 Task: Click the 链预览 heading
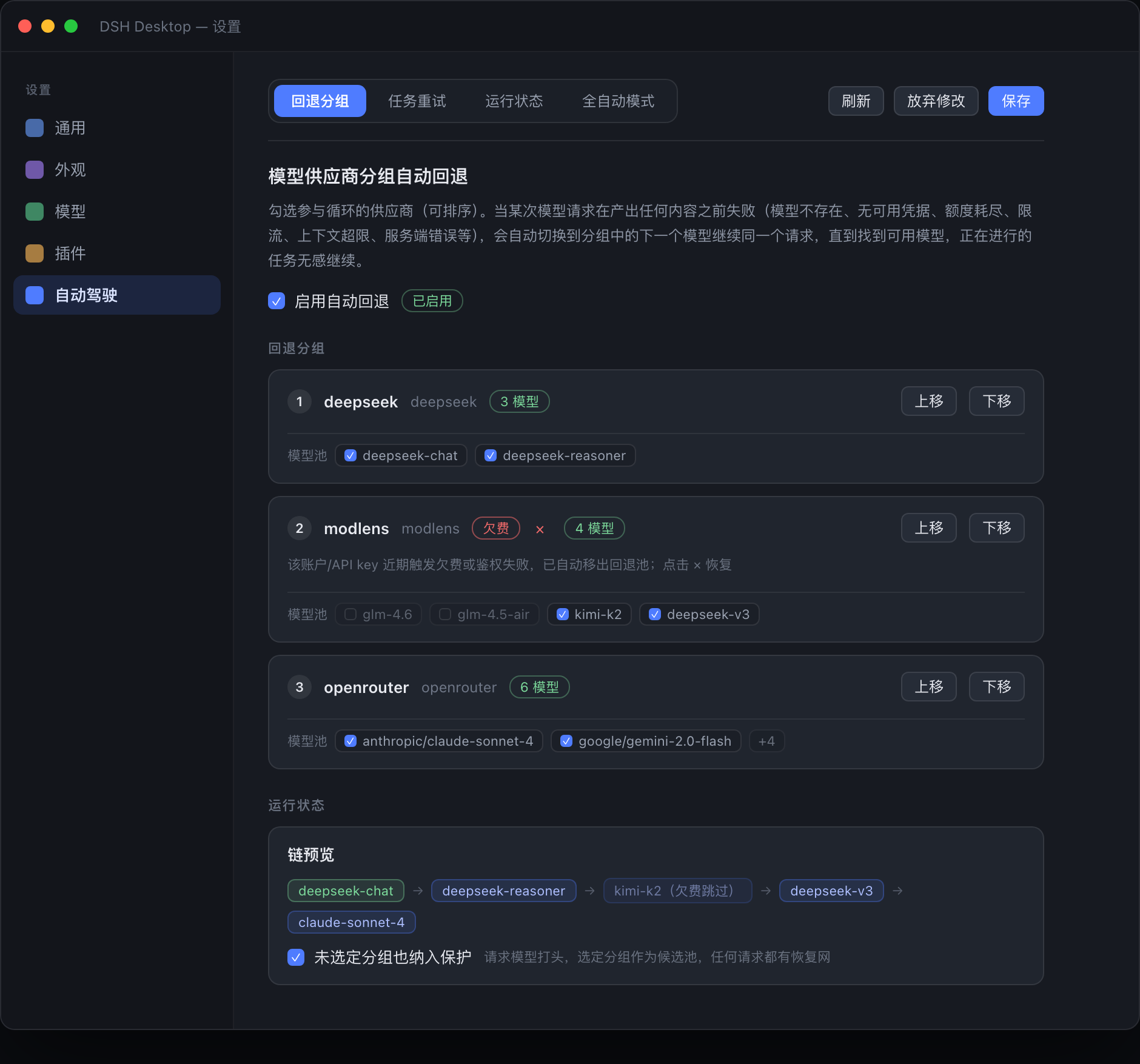311,855
